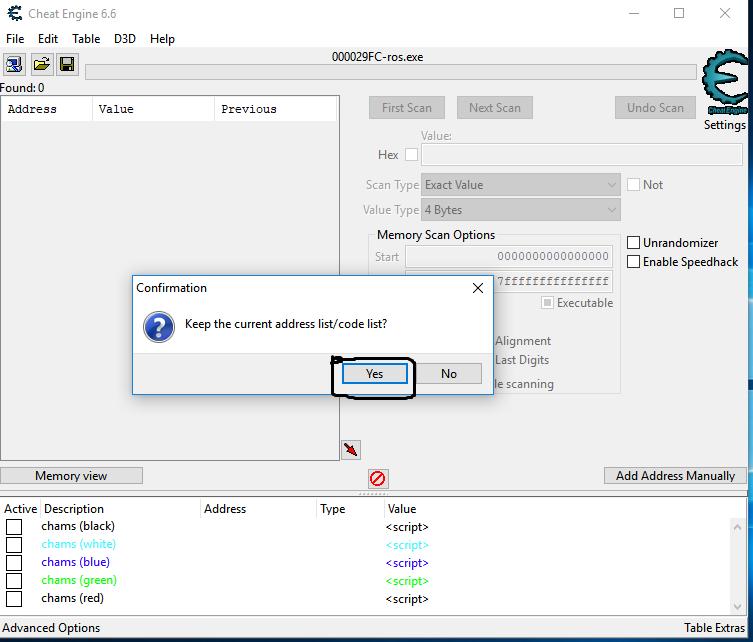Click the Address column header in cheat table
The width and height of the screenshot is (753, 642).
click(x=258, y=509)
